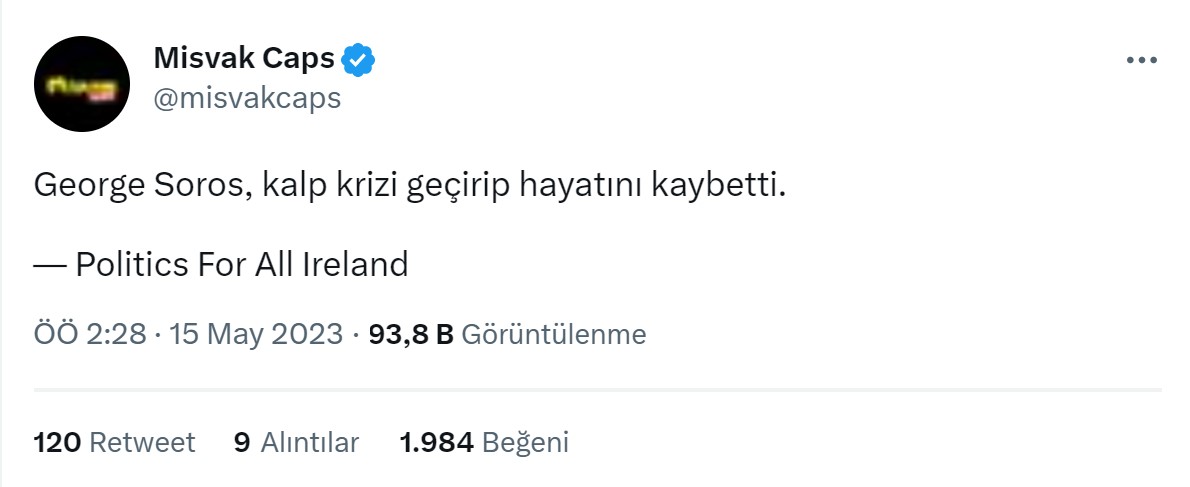
Task: Open the Alıntılar quotes list
Action: pos(309,442)
